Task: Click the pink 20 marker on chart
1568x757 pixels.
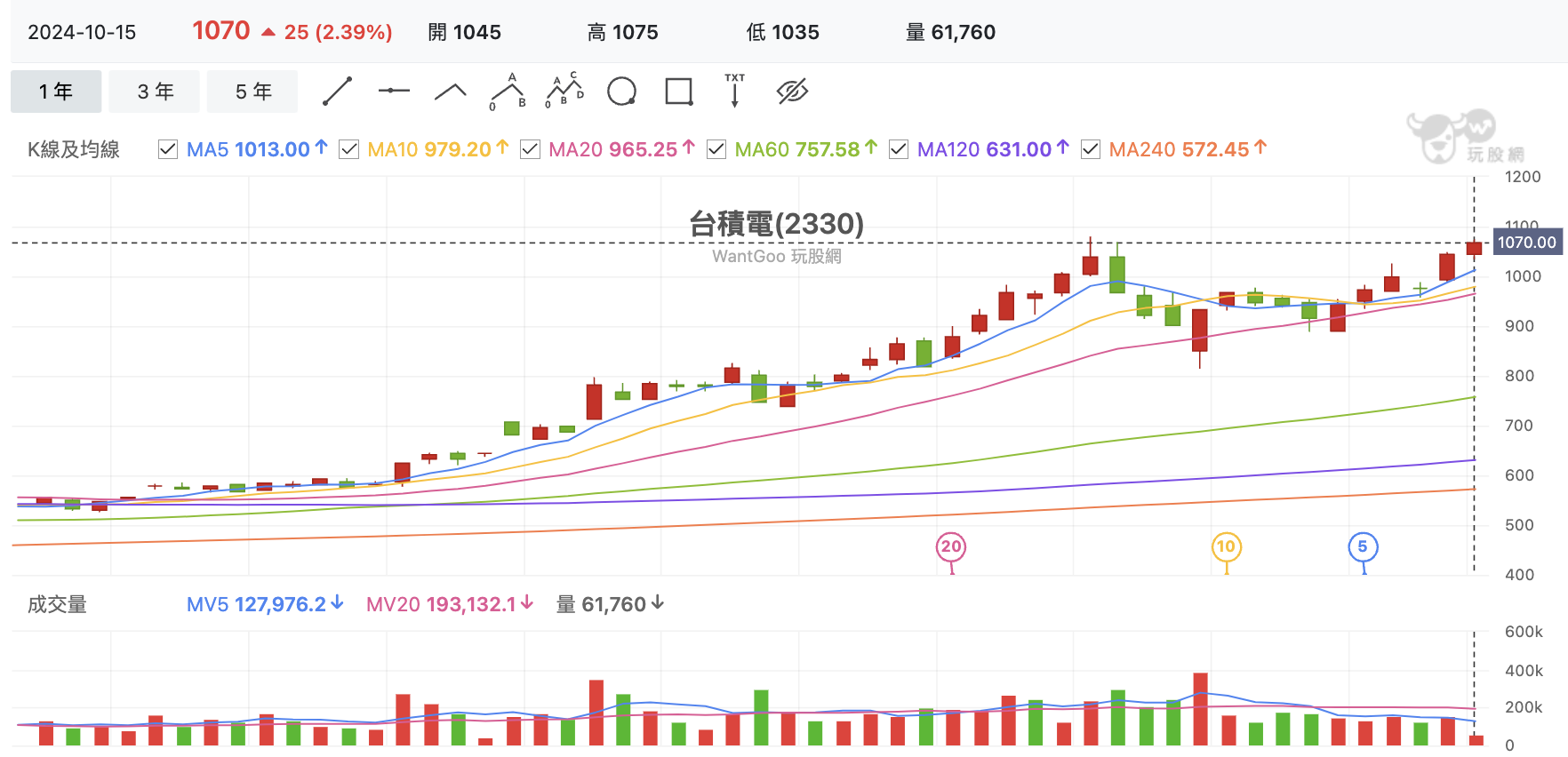Action: pyautogui.click(x=951, y=546)
